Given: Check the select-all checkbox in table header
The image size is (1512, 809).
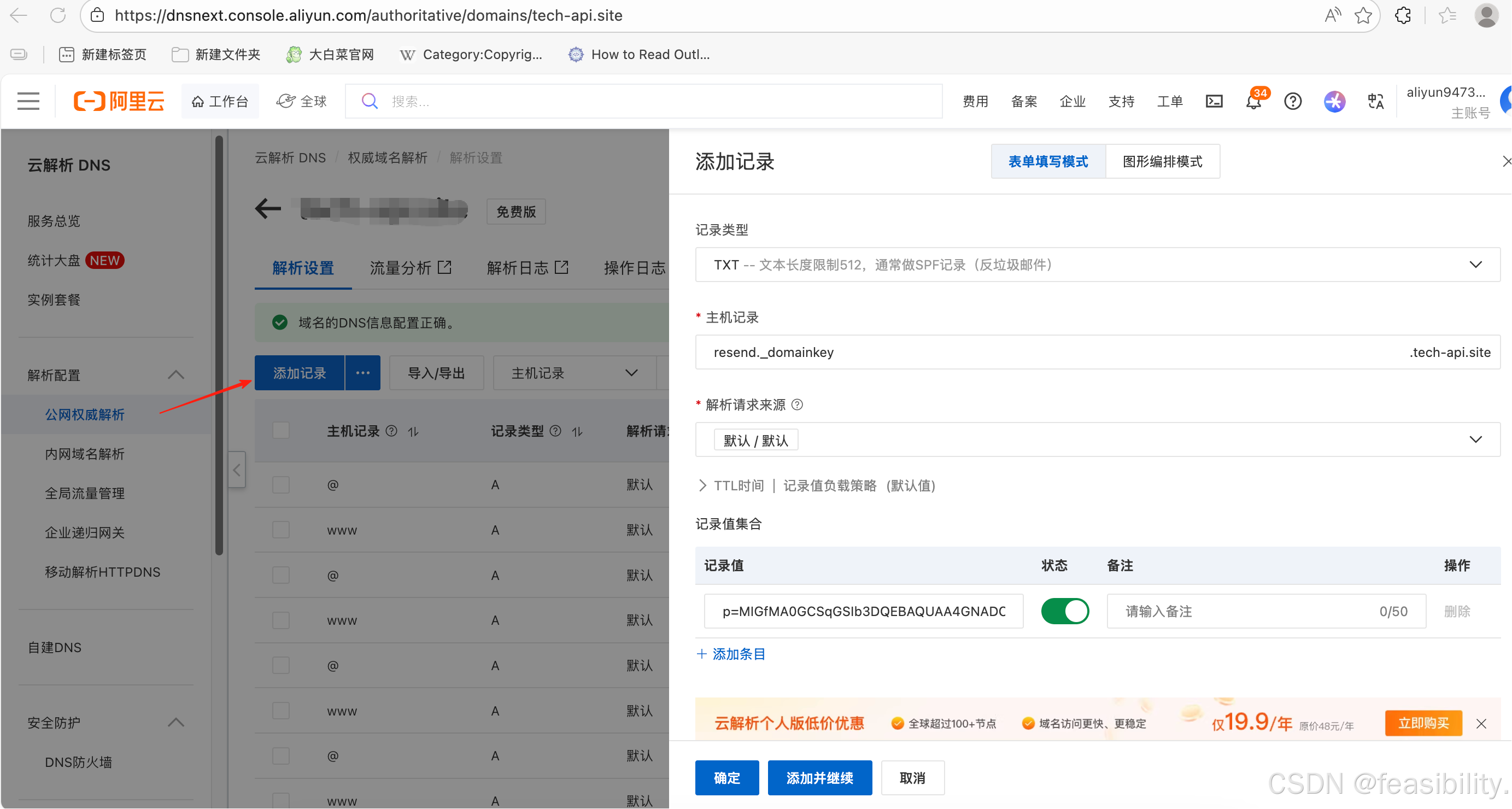Looking at the screenshot, I should (281, 431).
